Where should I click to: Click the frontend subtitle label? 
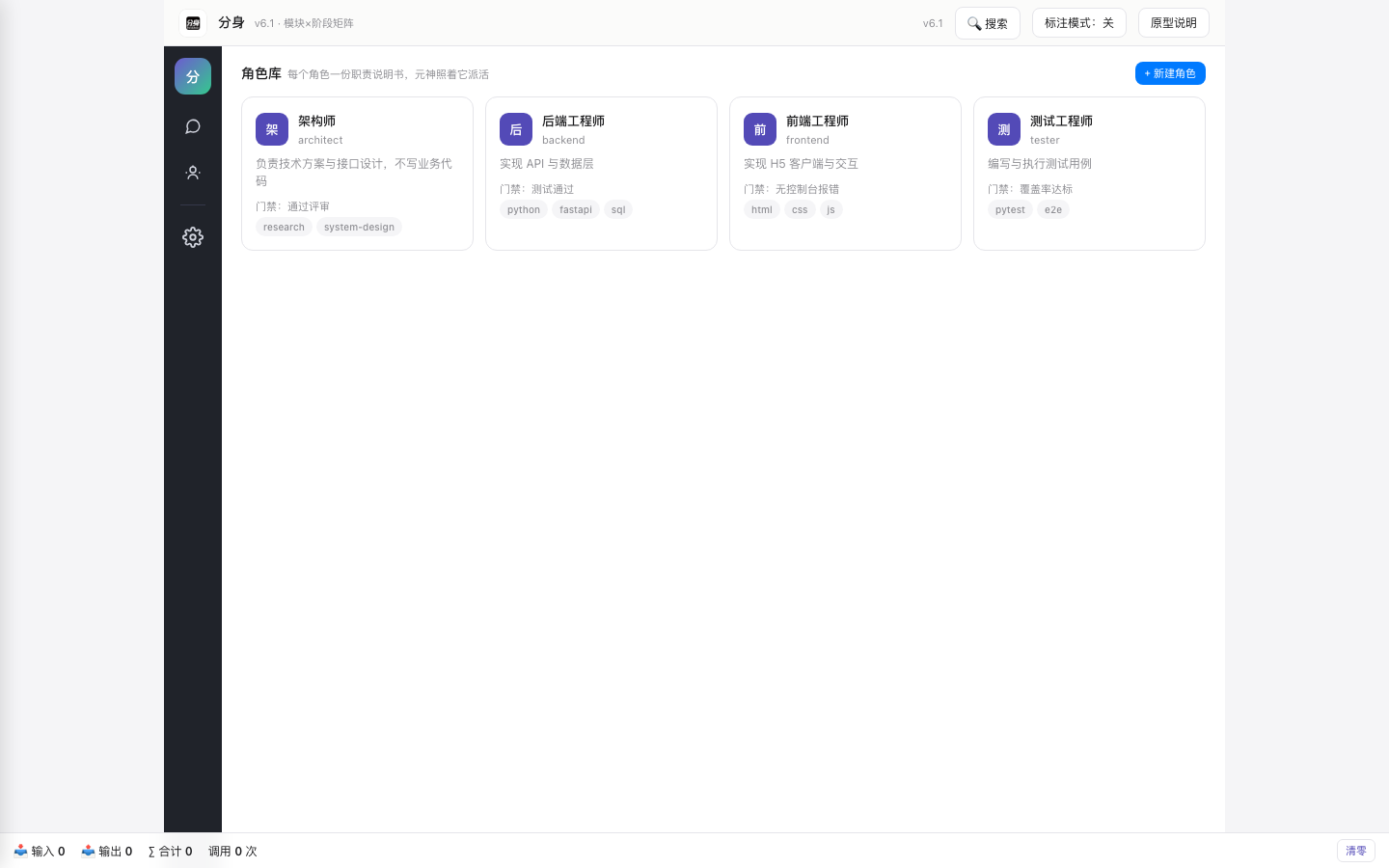click(x=807, y=140)
